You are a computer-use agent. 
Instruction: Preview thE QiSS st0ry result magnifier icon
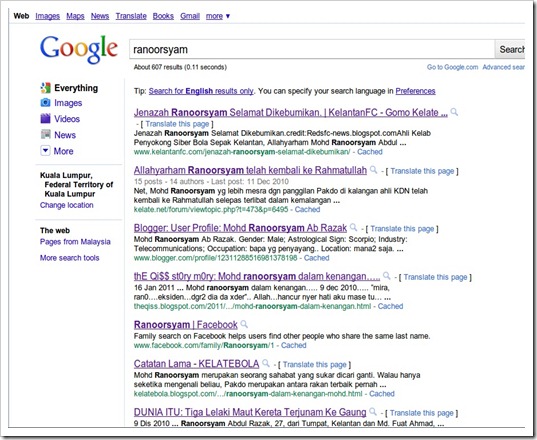387,276
